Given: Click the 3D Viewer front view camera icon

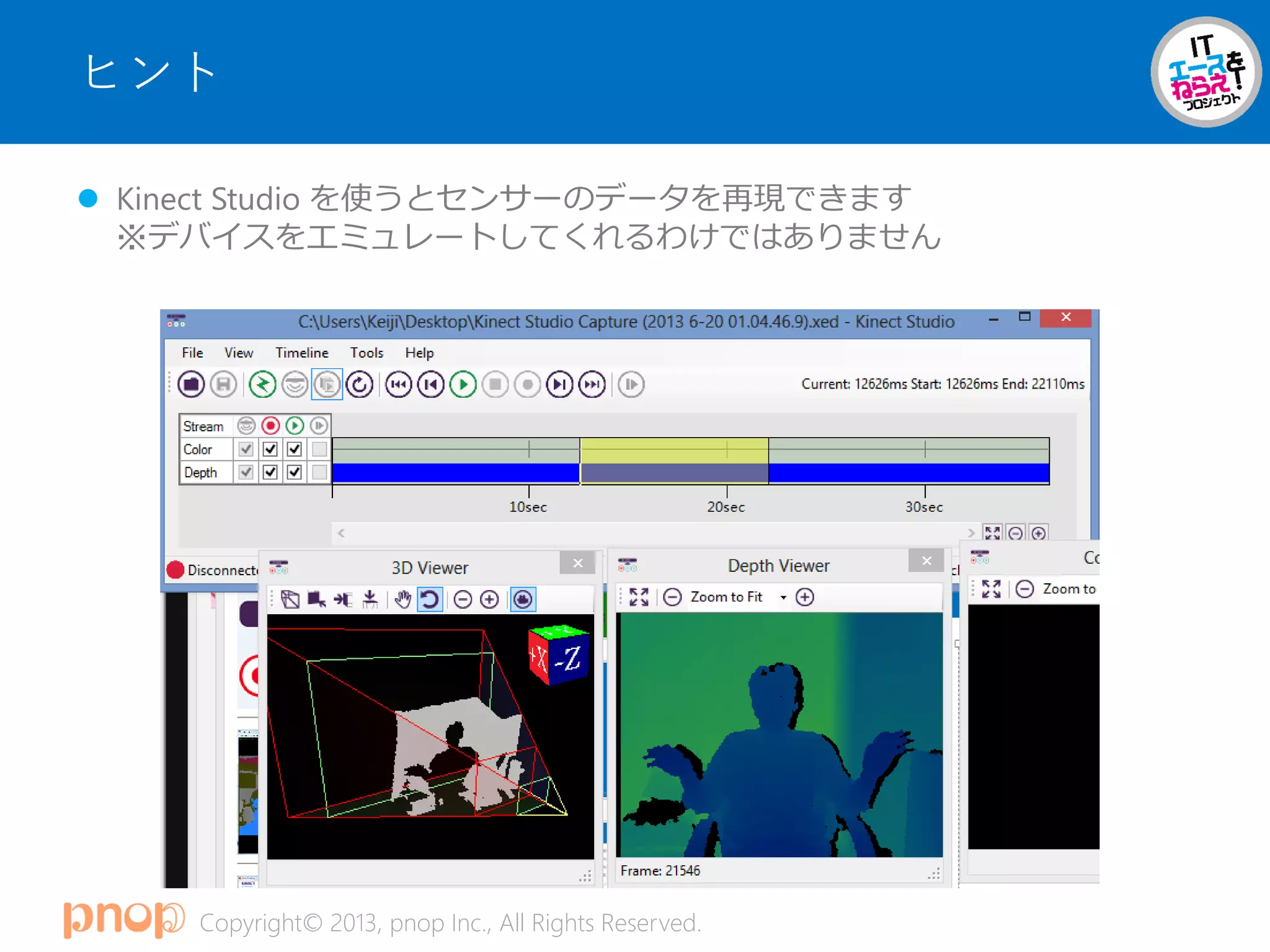Looking at the screenshot, I should [x=317, y=599].
